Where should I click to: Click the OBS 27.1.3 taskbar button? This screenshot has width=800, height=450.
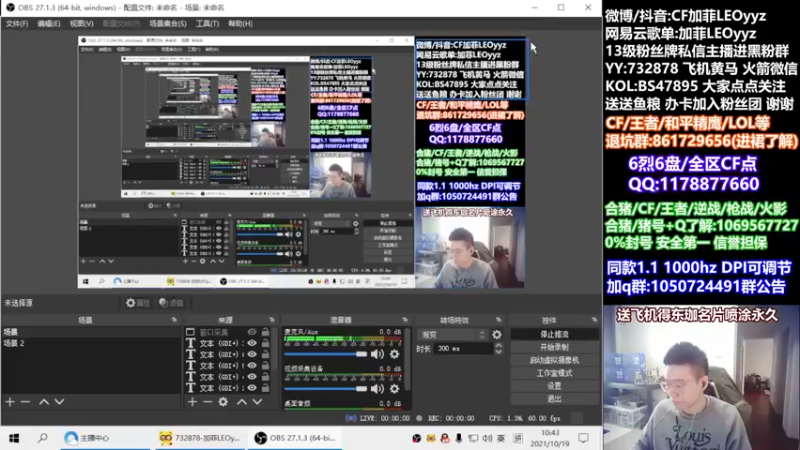(x=295, y=438)
